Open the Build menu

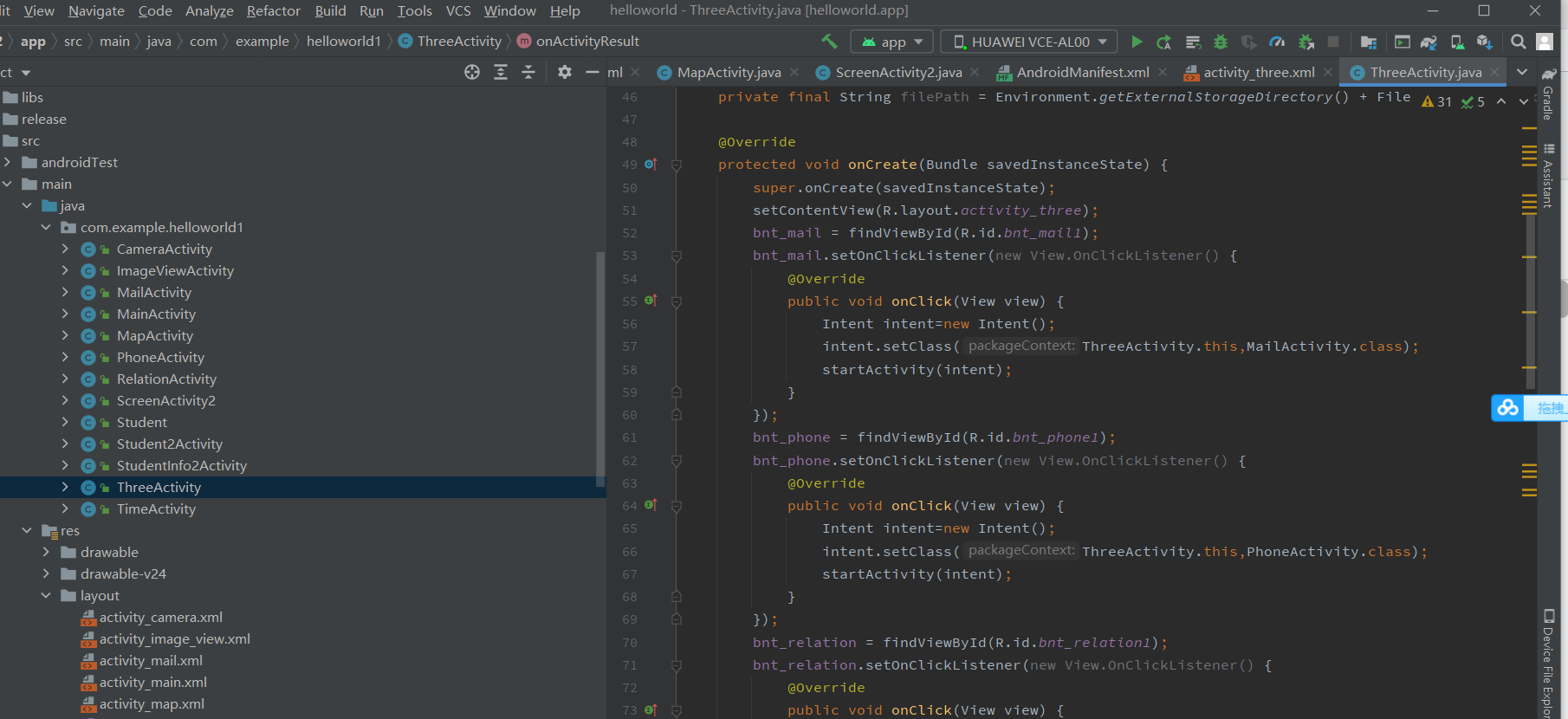(330, 10)
